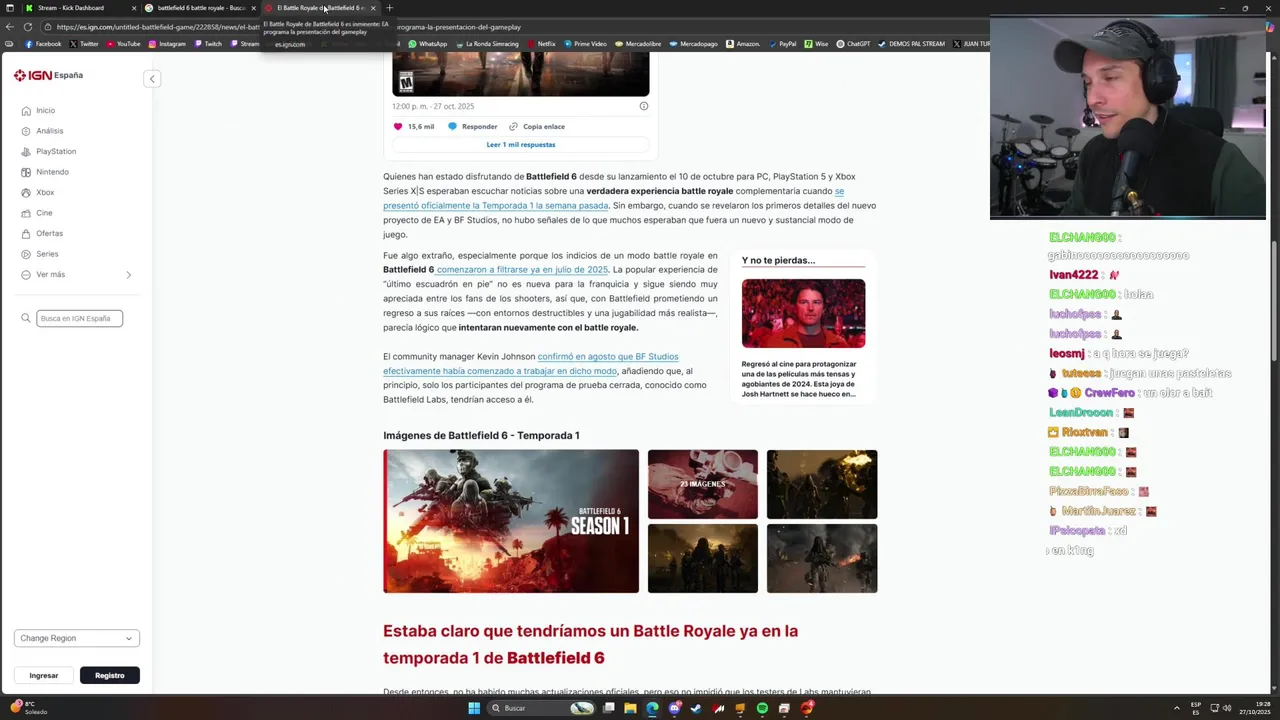This screenshot has height=720, width=1280.
Task: Open a new browser tab
Action: coord(389,8)
